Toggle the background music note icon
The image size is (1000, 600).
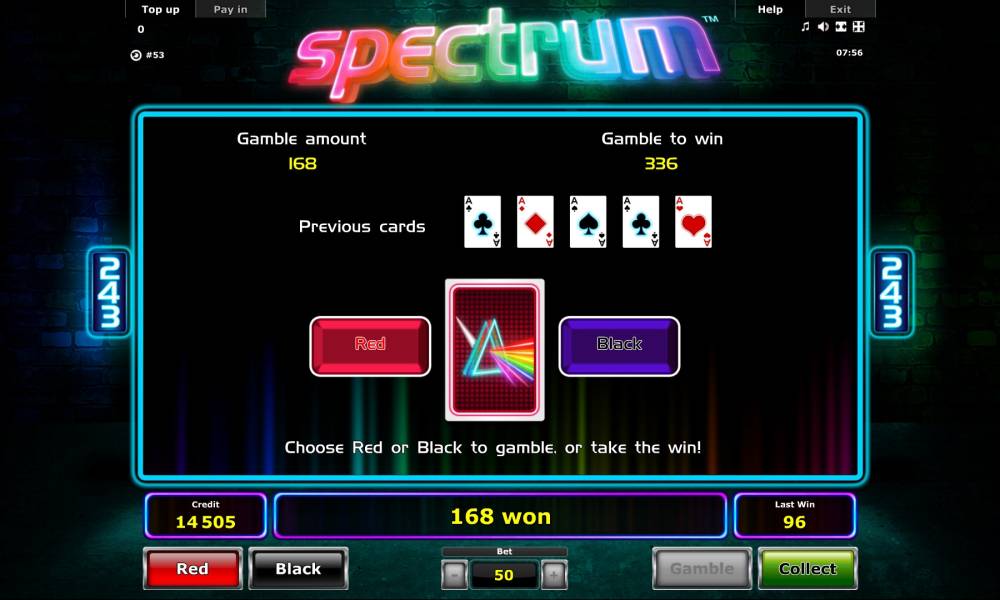click(x=805, y=26)
